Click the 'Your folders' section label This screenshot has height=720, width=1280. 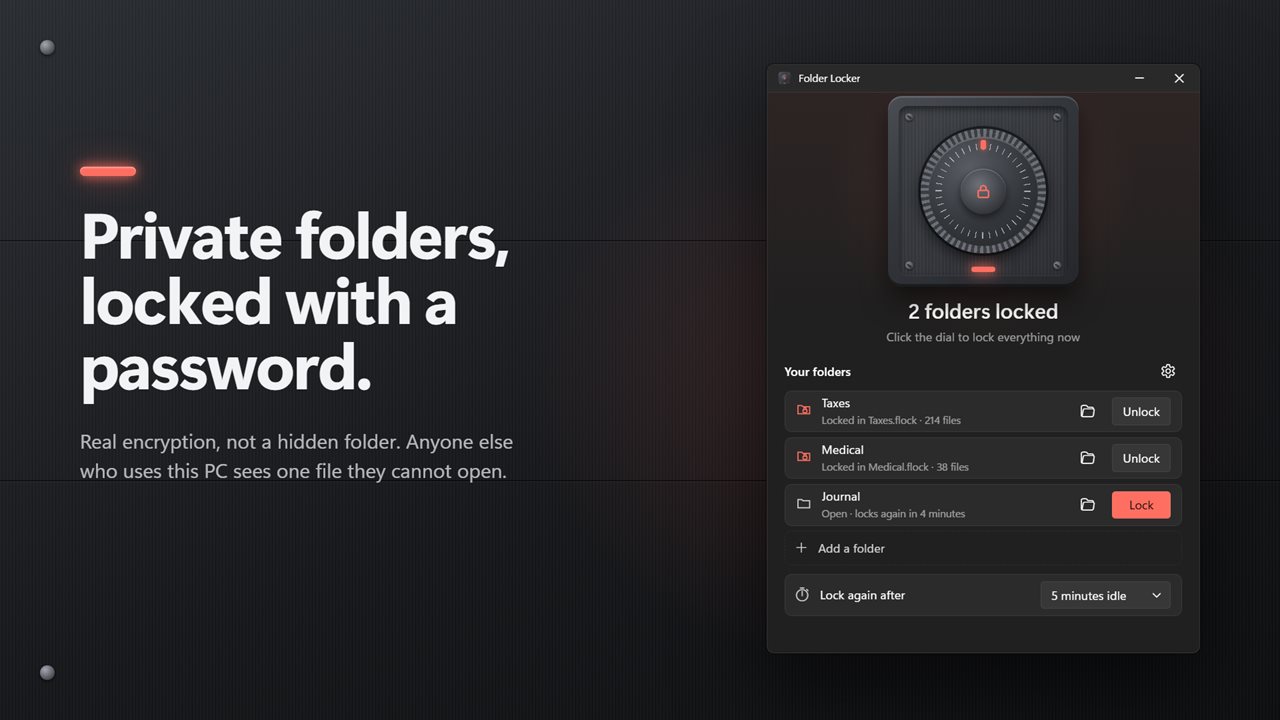817,372
